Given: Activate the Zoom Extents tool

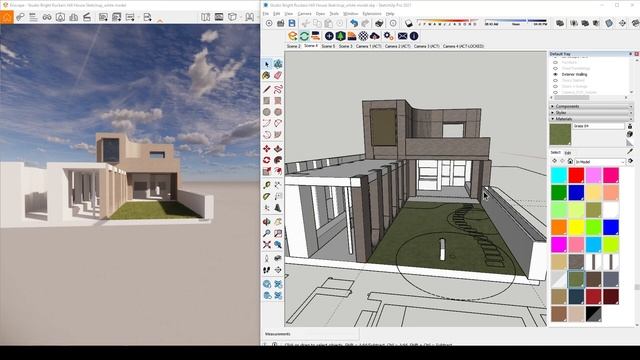Looking at the screenshot, I should point(267,244).
